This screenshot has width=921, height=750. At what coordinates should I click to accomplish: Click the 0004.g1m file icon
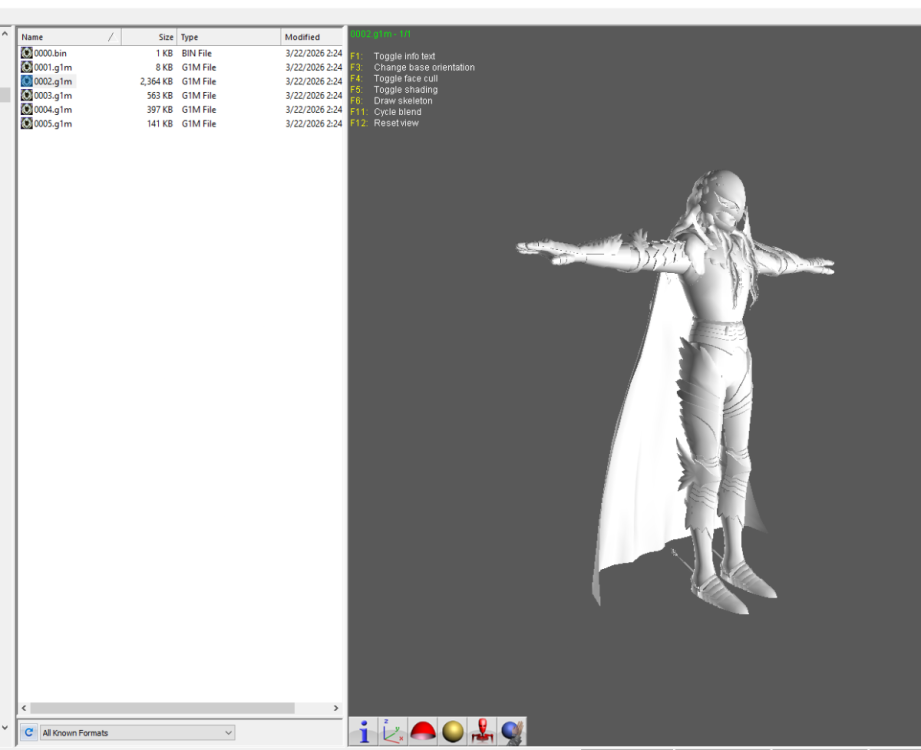[26, 109]
